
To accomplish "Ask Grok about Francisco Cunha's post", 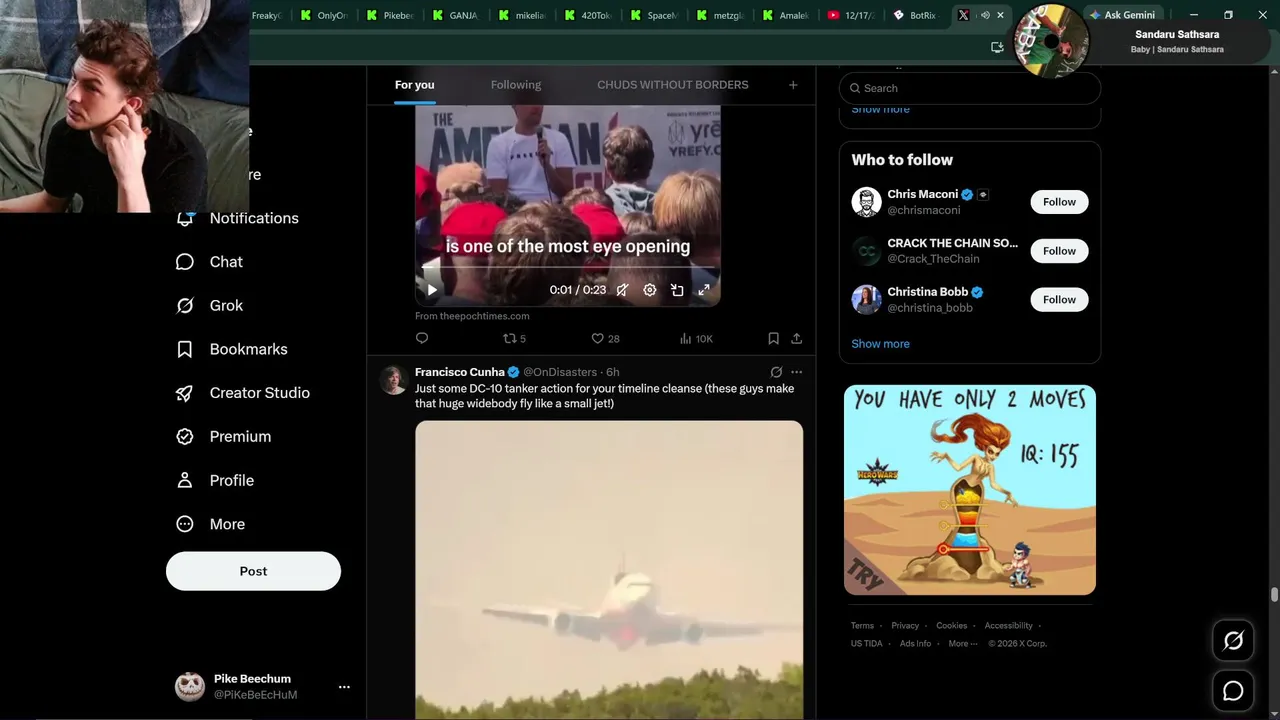I will pyautogui.click(x=776, y=372).
